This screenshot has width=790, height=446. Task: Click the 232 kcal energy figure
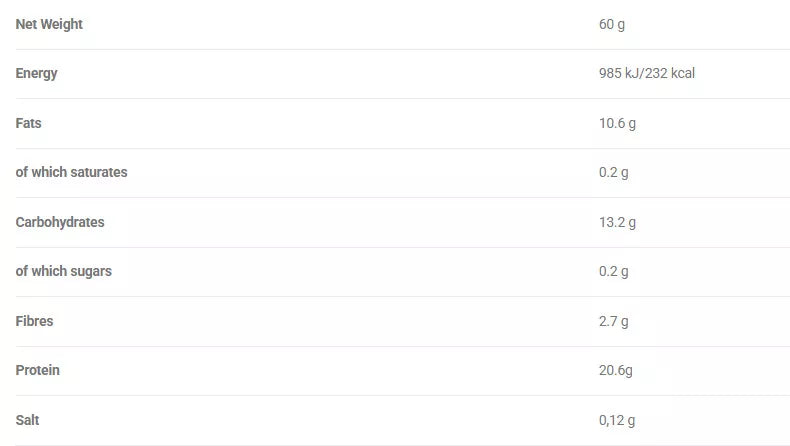click(671, 73)
